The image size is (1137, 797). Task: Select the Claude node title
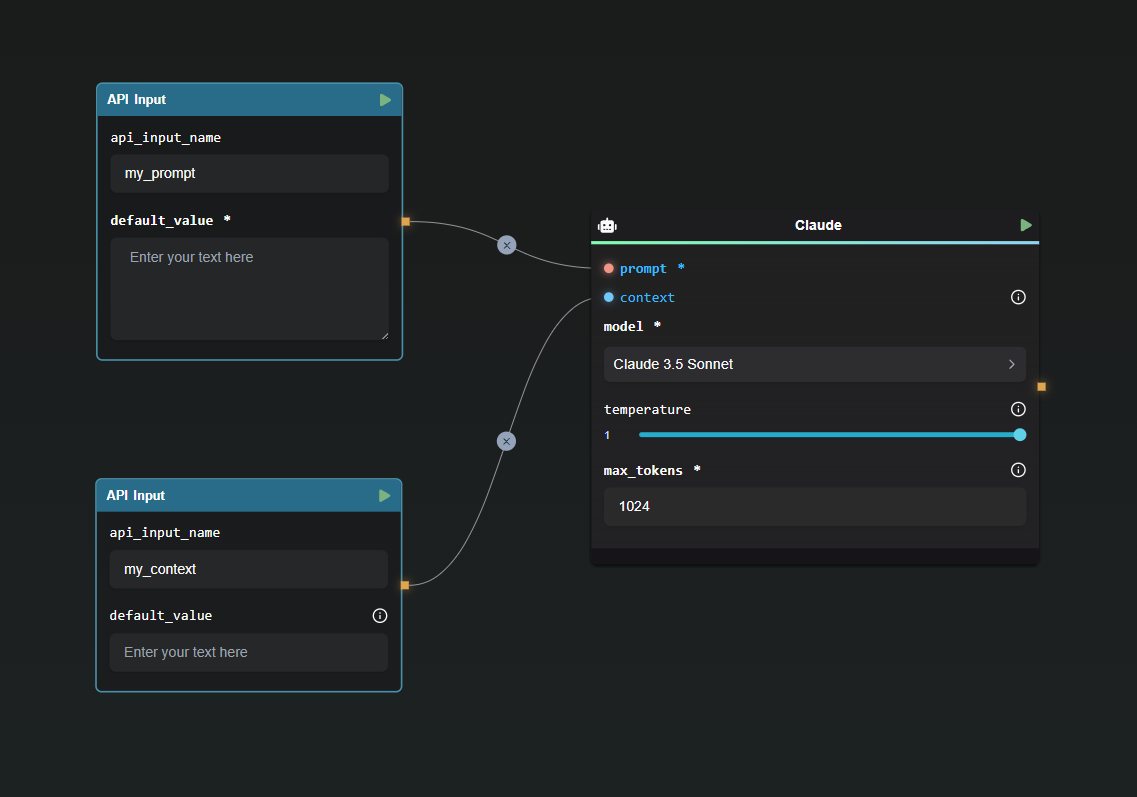[x=818, y=226]
